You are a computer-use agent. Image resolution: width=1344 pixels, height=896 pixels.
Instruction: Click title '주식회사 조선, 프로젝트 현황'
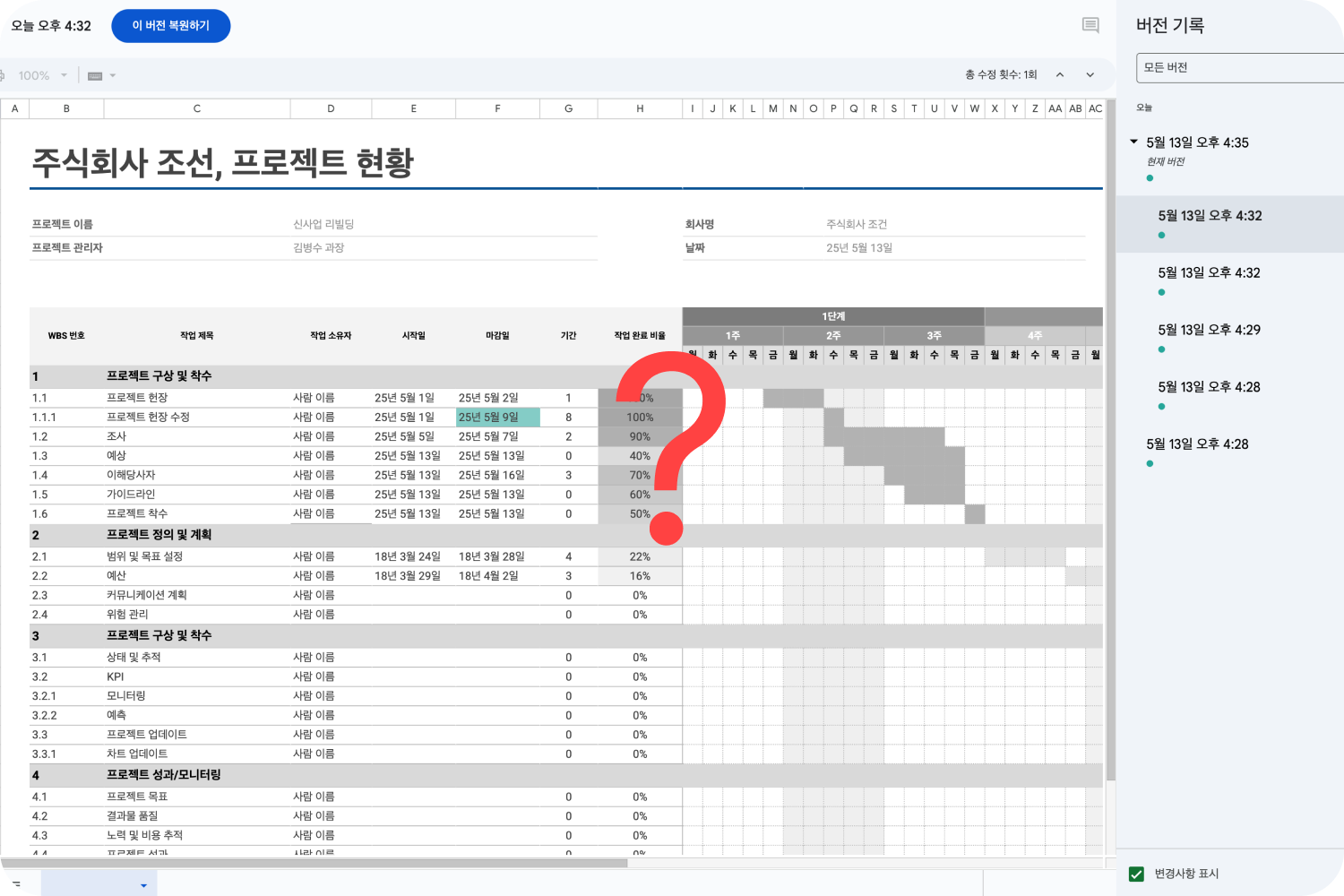[223, 162]
